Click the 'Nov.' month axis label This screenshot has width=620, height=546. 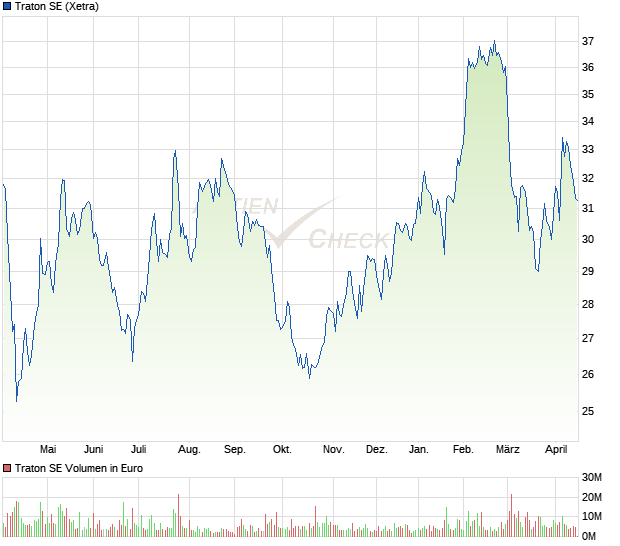click(334, 450)
